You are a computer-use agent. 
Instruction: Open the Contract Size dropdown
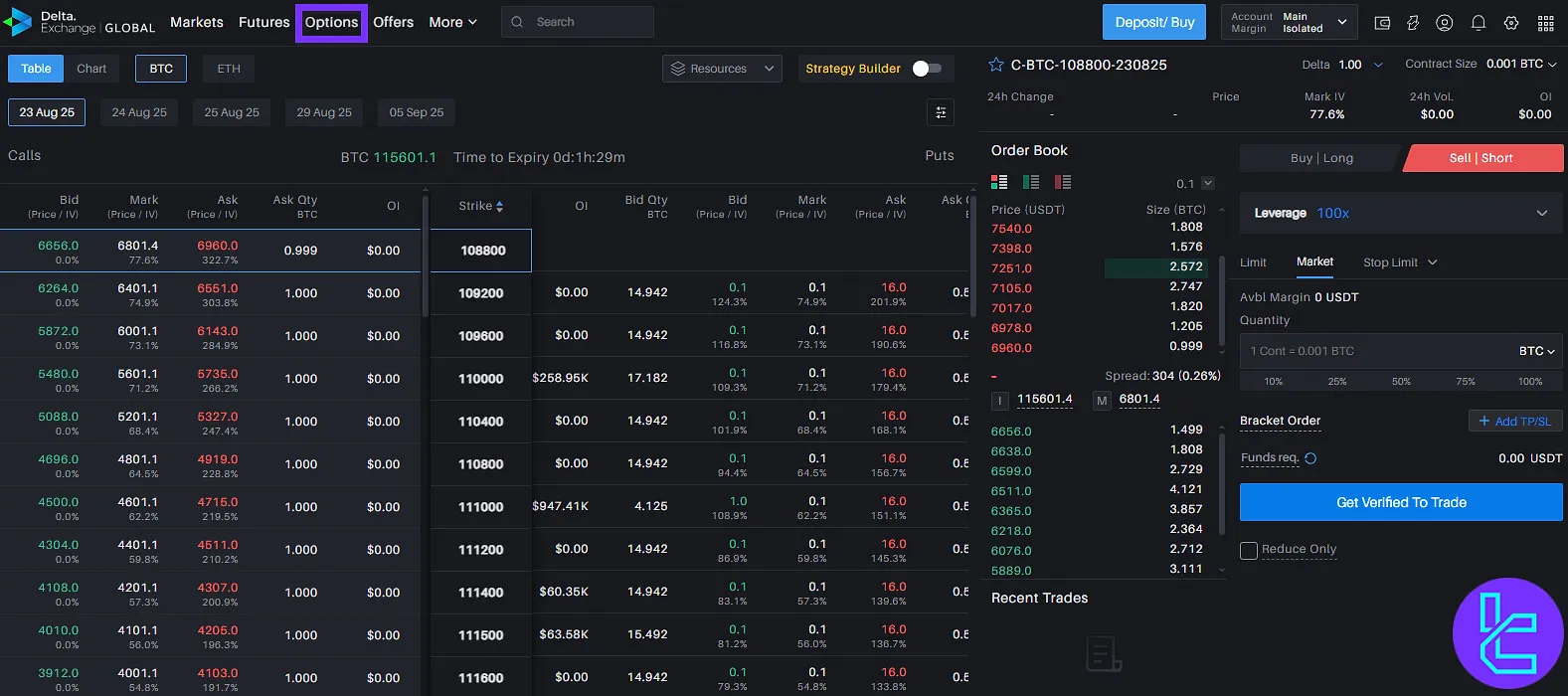point(1521,64)
